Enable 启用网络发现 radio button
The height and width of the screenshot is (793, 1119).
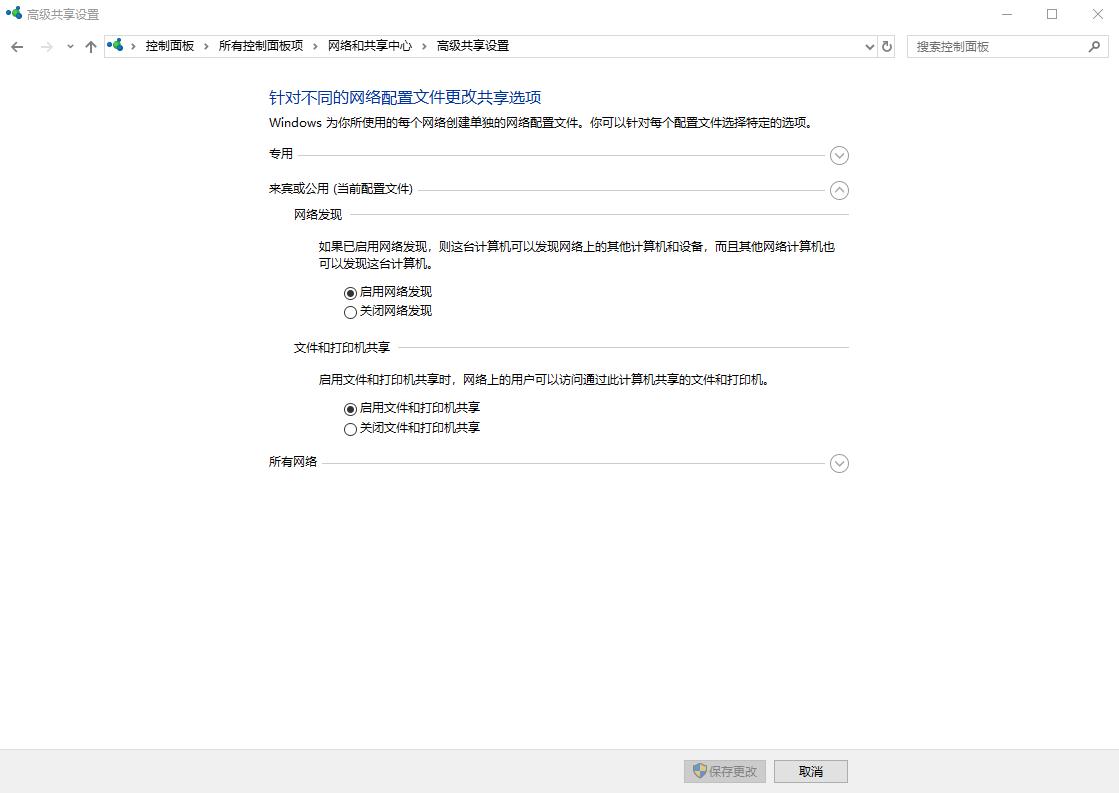[x=349, y=290]
